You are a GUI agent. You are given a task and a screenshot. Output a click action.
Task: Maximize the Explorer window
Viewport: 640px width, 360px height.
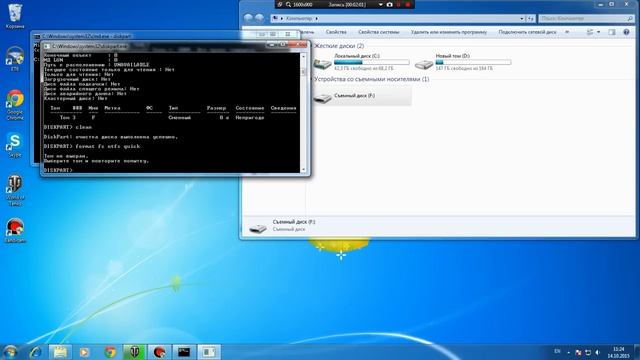point(611,4)
